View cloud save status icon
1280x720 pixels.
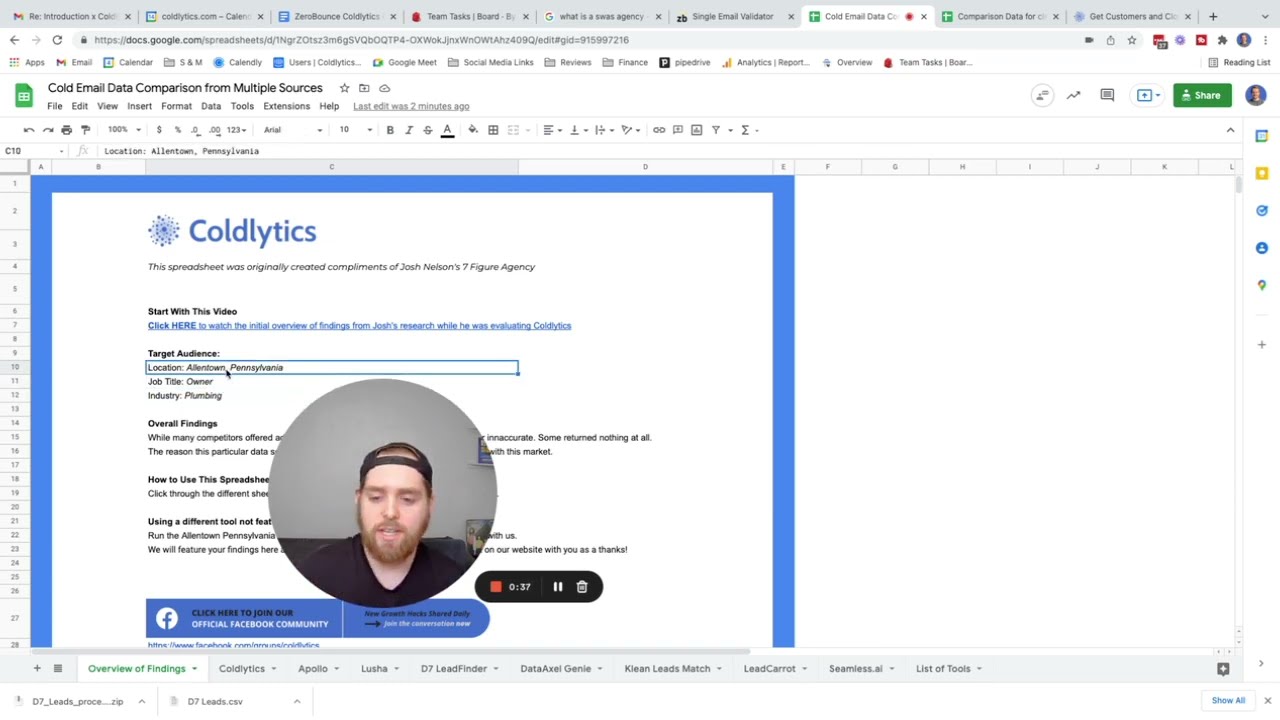384,88
